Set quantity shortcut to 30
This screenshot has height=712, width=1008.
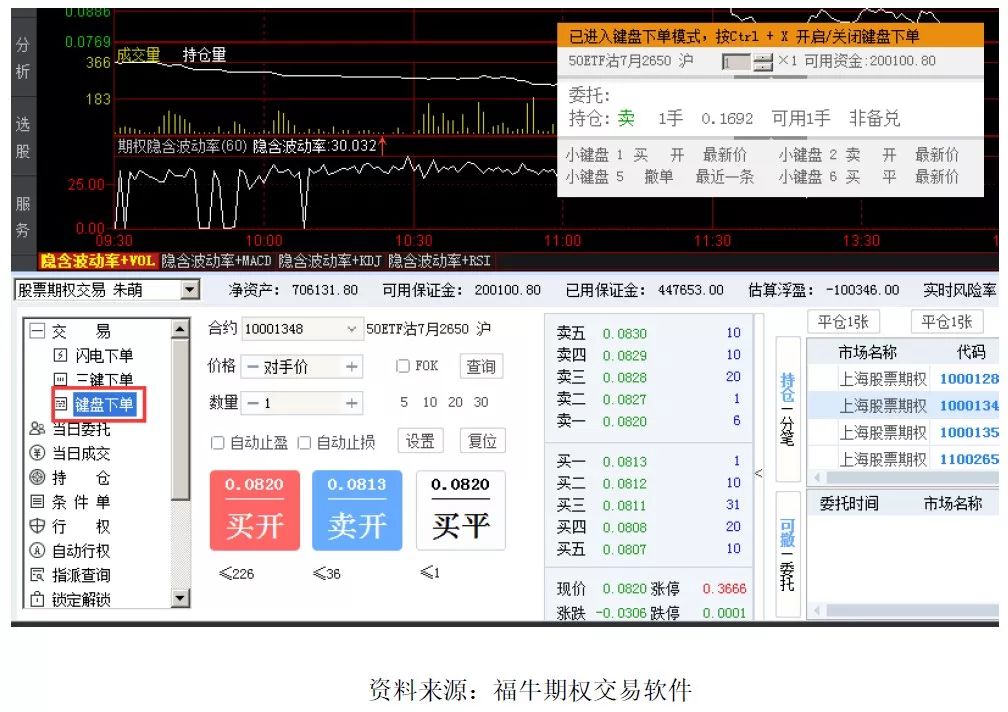click(481, 402)
